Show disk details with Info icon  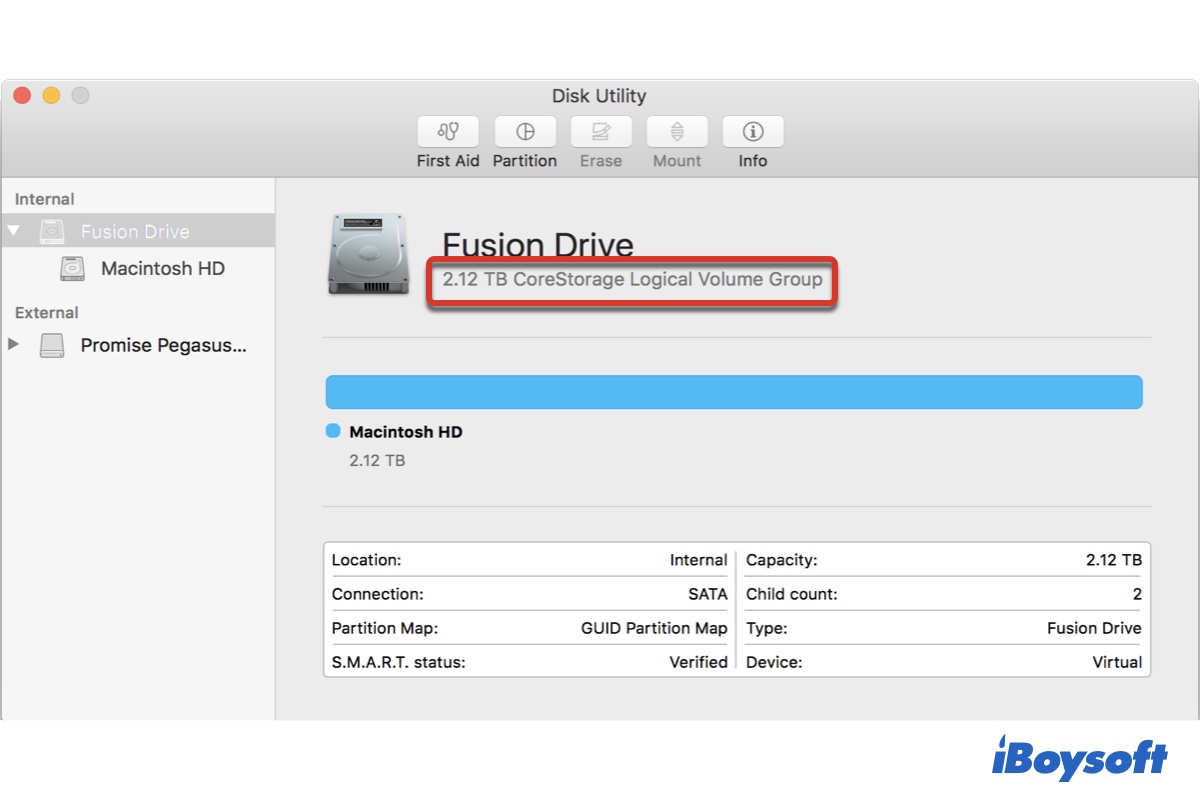point(753,132)
